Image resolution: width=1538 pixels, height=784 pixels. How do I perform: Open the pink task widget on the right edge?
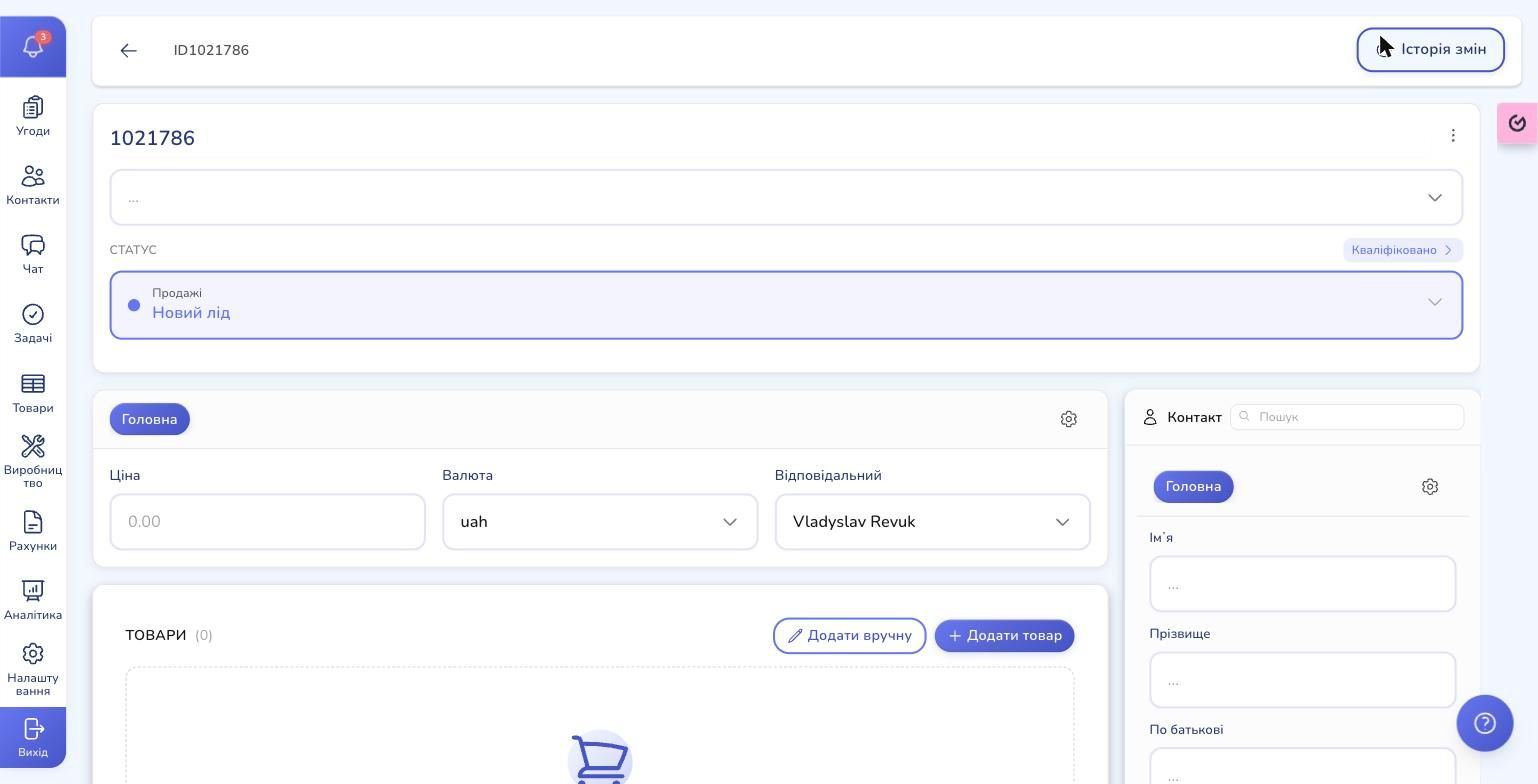click(1517, 123)
